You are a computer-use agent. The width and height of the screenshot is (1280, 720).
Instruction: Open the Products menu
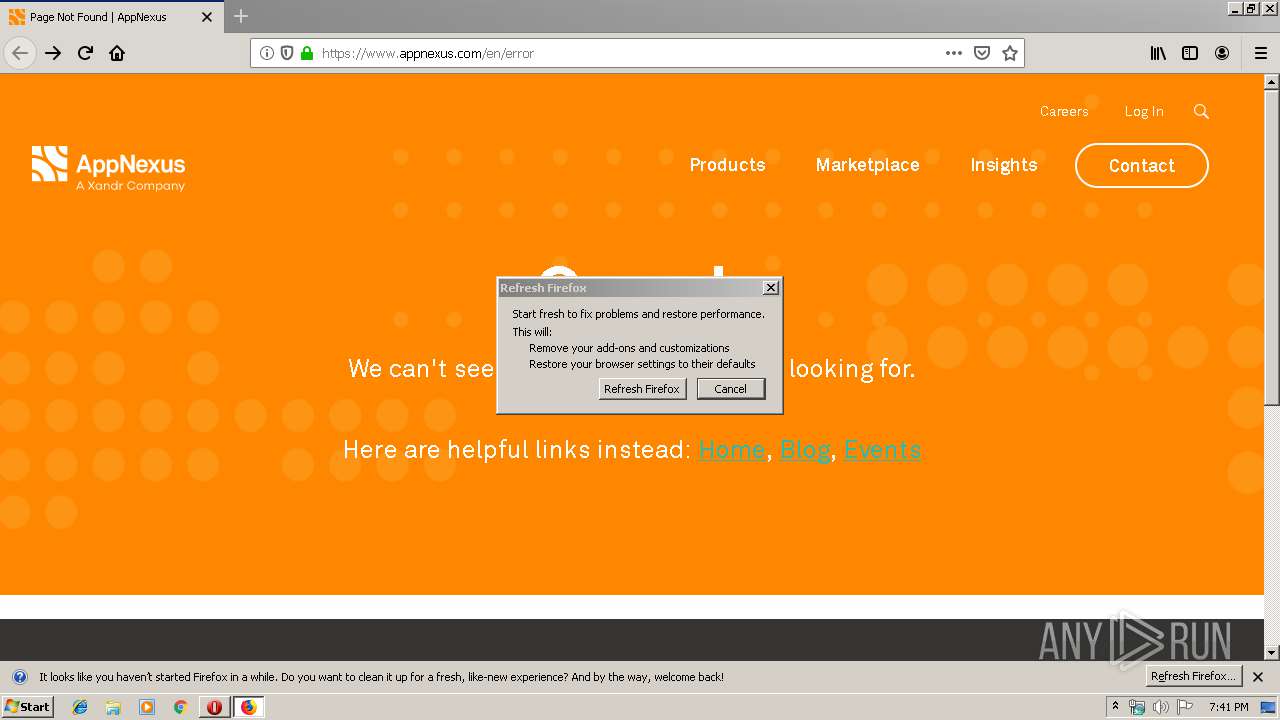coord(727,165)
